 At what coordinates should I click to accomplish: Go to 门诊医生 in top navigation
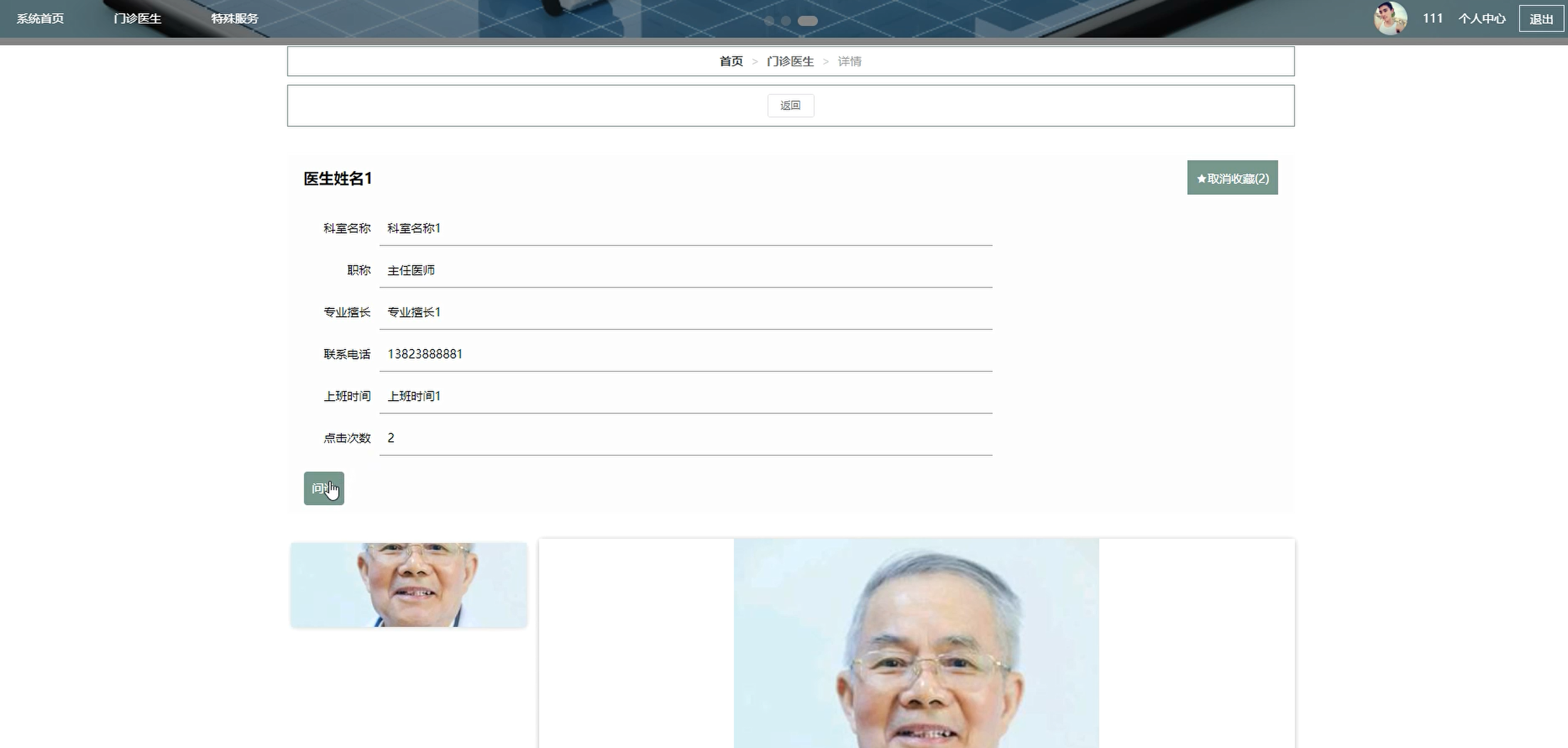[138, 18]
